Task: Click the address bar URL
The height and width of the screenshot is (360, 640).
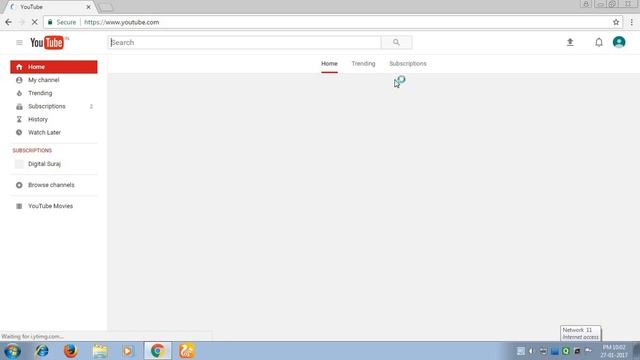Action: (122, 22)
